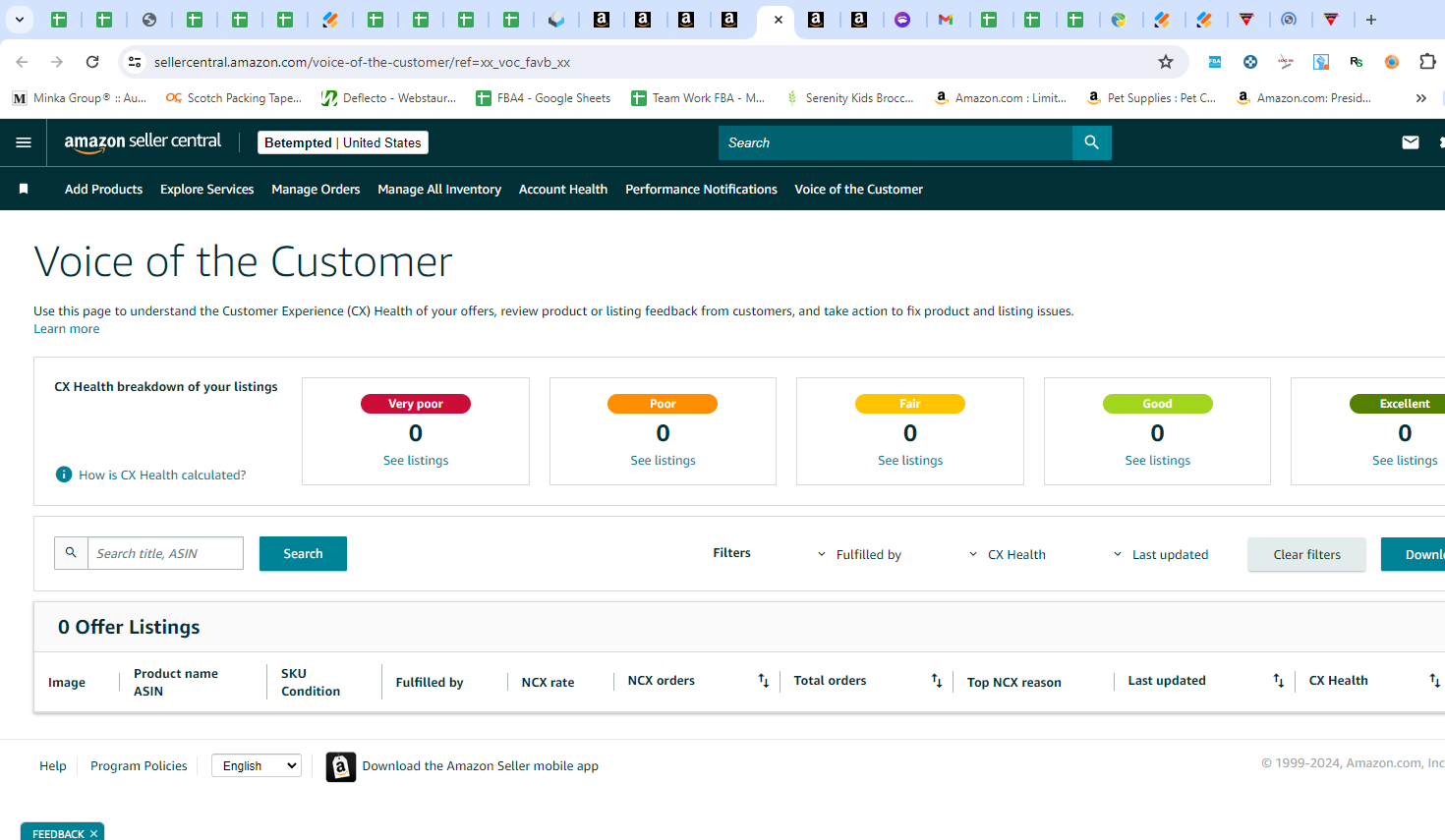Image resolution: width=1445 pixels, height=840 pixels.
Task: Click See listings under Very poor
Action: pyautogui.click(x=416, y=460)
